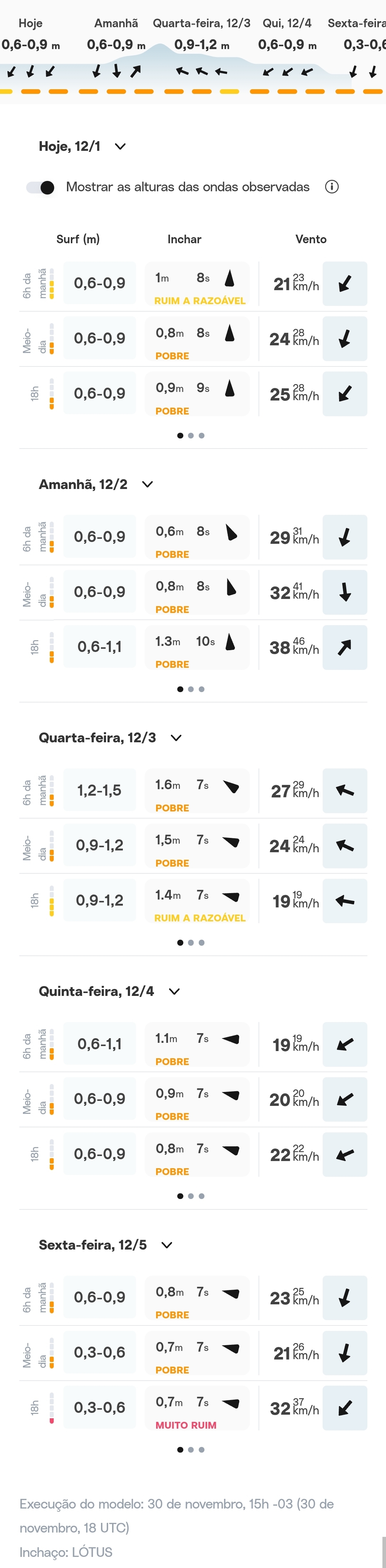Click today's 6h swell direction icon
The image size is (386, 1568).
pos(230,279)
